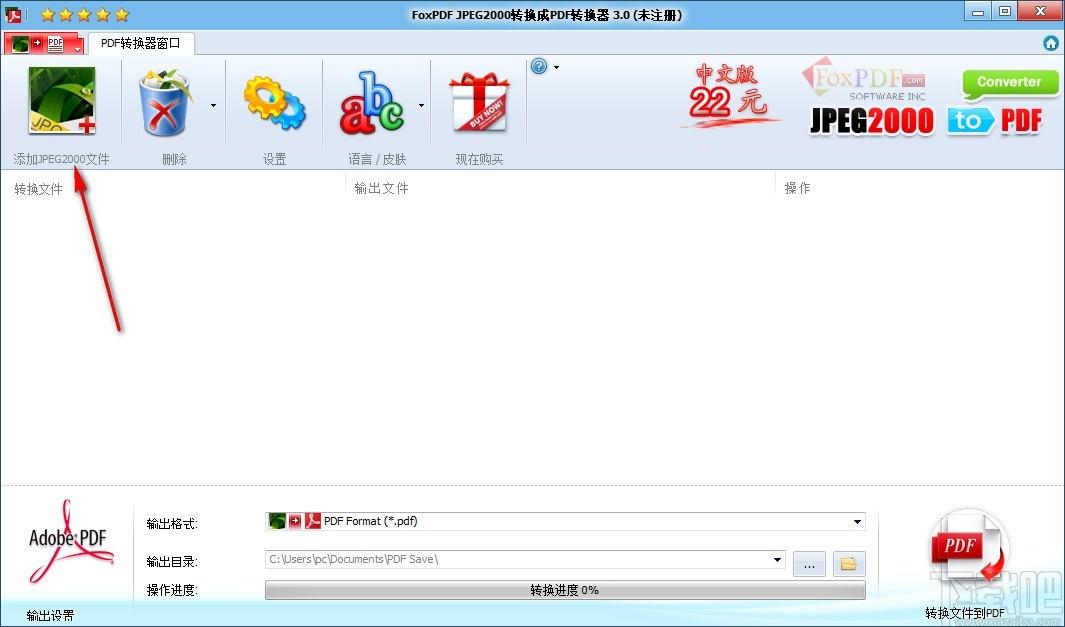This screenshot has width=1065, height=627.
Task: Close the FoxPDF window
Action: 1041,12
